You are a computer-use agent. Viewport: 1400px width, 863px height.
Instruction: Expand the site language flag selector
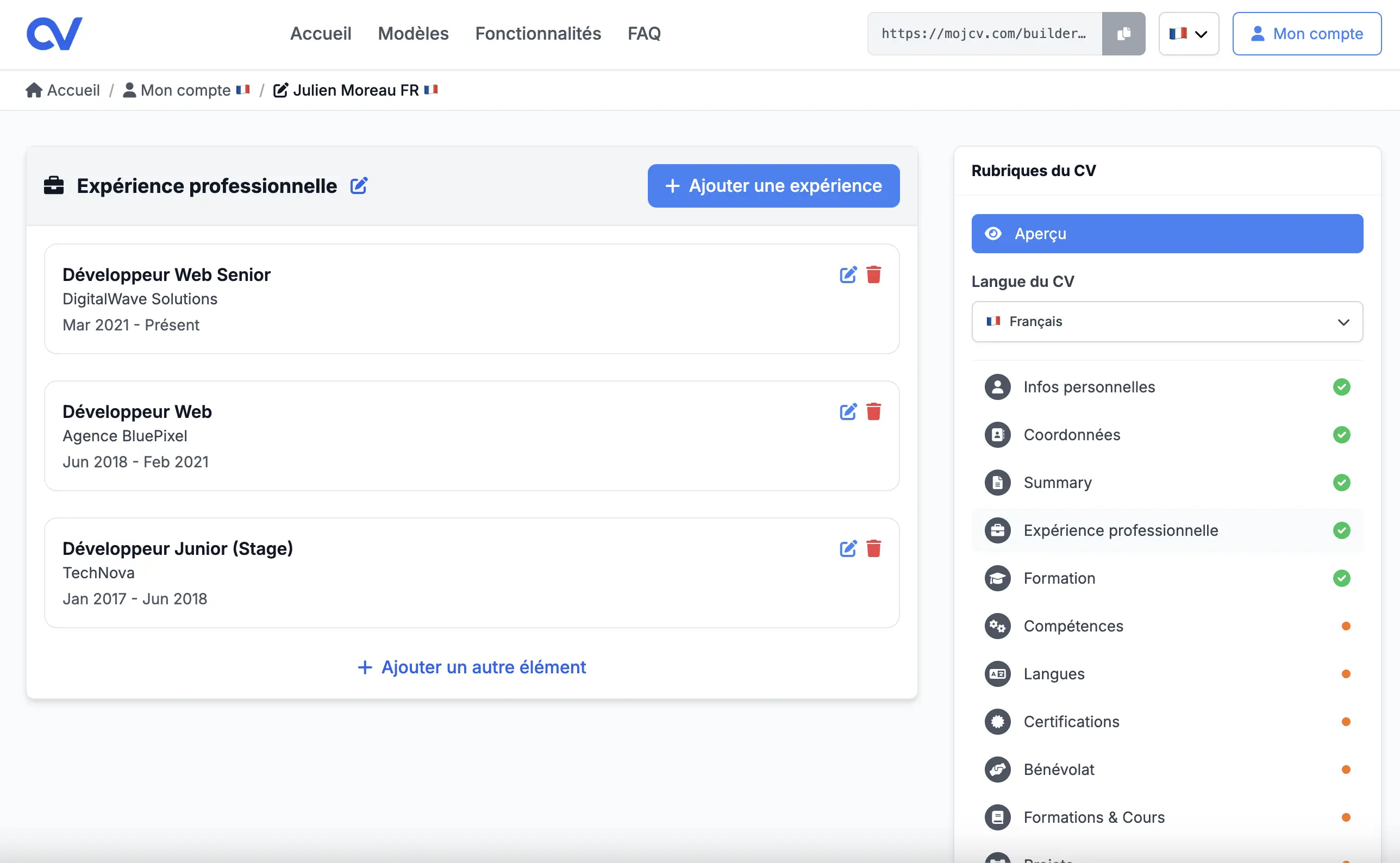1187,33
